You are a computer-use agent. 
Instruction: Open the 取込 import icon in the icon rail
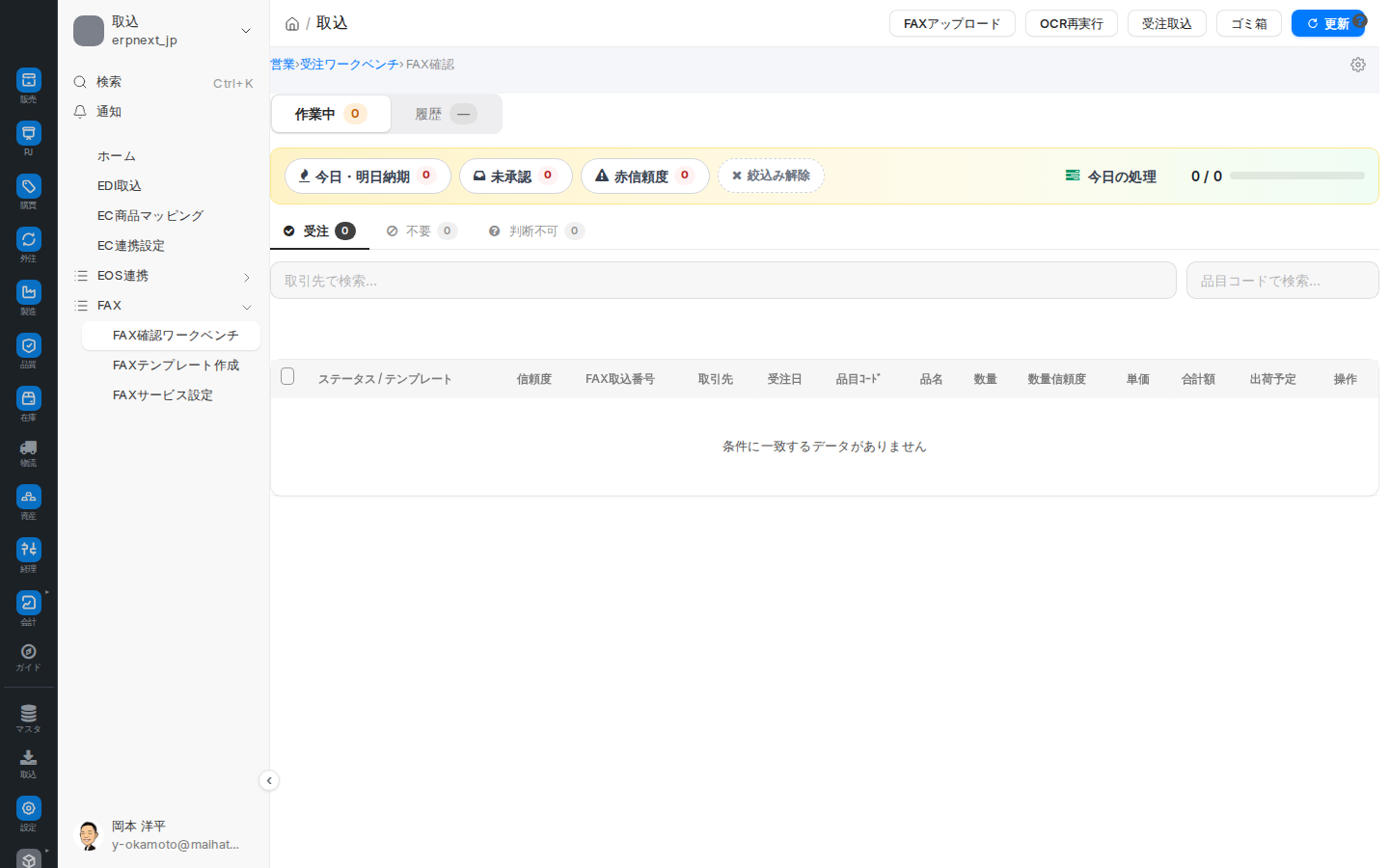(x=29, y=758)
